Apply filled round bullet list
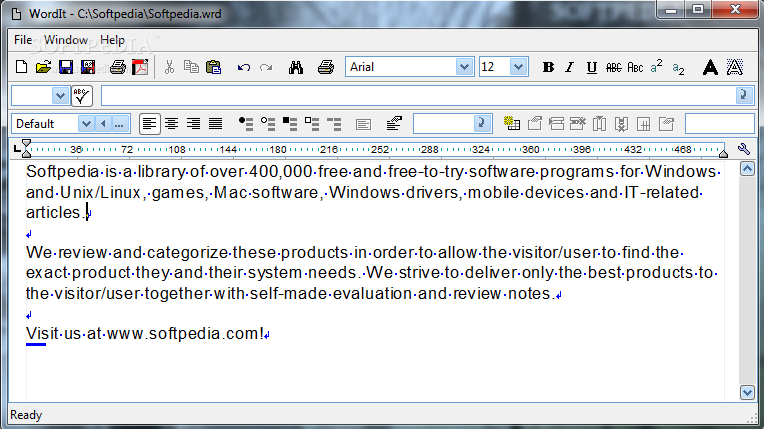 coord(246,123)
